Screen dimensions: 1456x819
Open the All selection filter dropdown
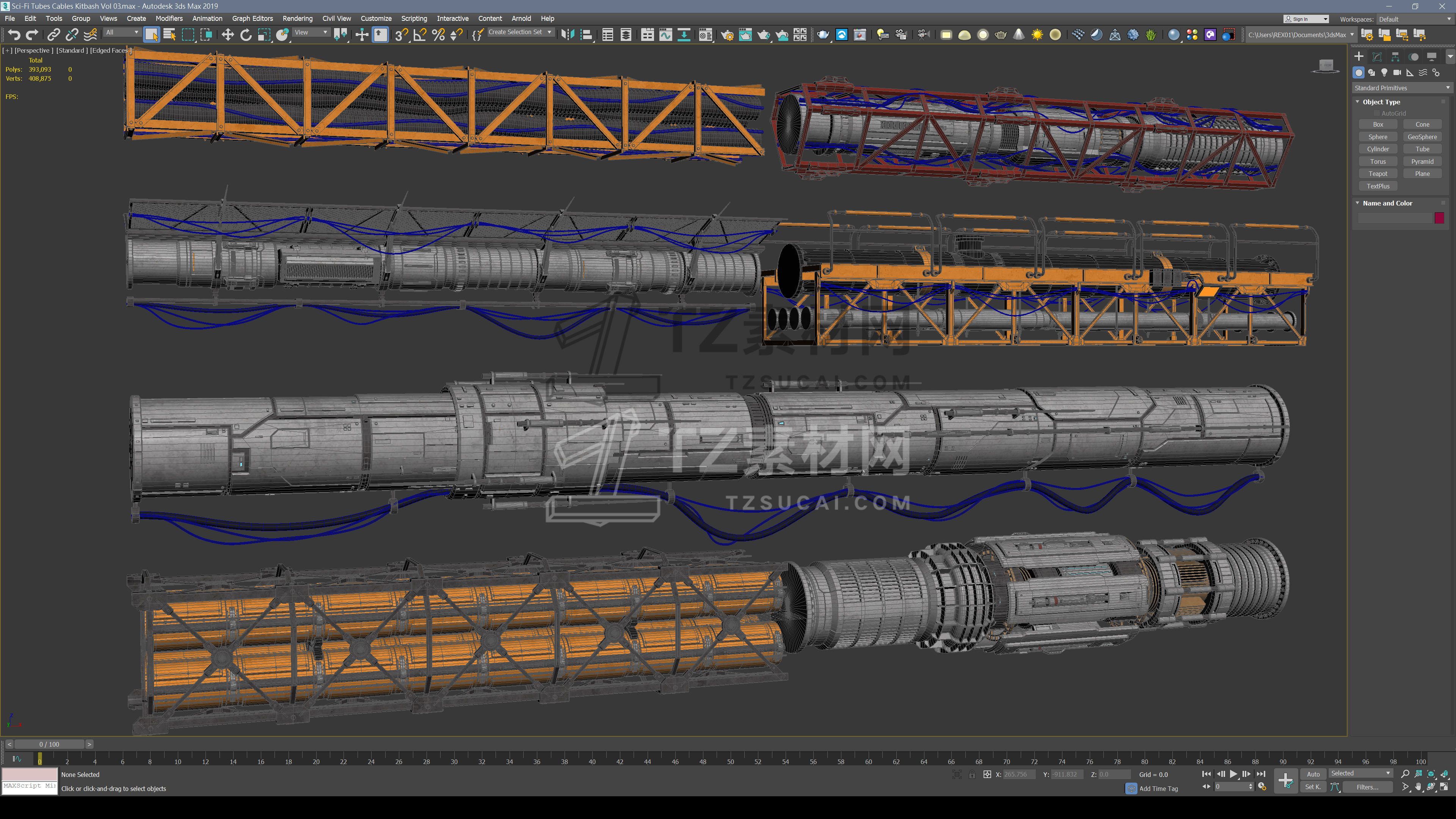pos(122,32)
